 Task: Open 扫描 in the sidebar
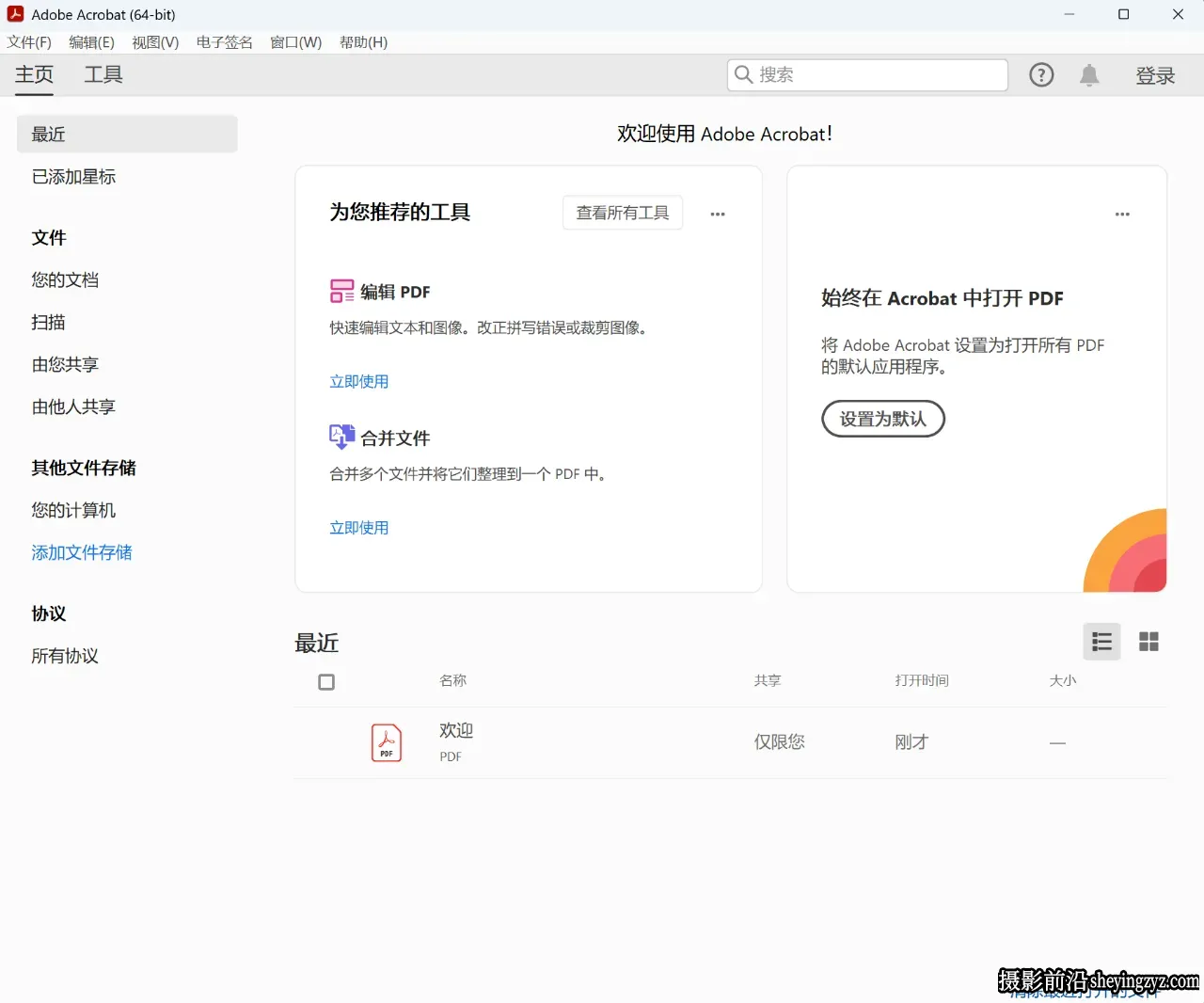coord(48,322)
